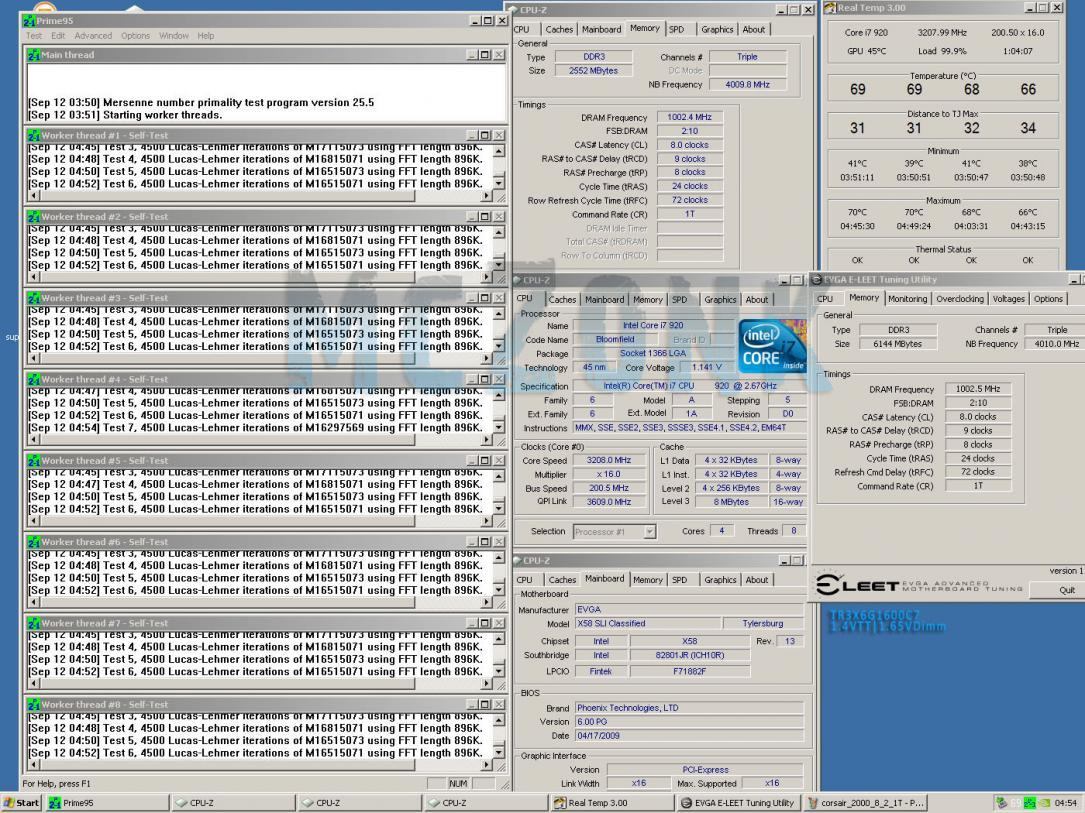Activate Prime95 taskbar button
The height and width of the screenshot is (813, 1085).
pos(107,803)
